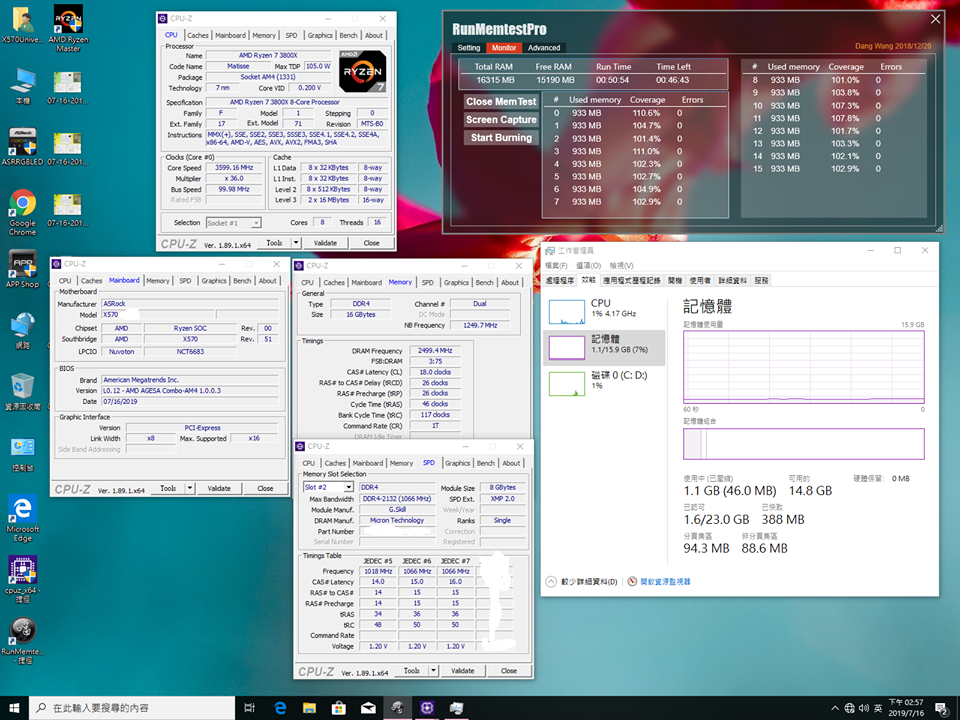This screenshot has height=720, width=960.
Task: Open Resource Monitor link in Task Manager
Action: tap(659, 582)
